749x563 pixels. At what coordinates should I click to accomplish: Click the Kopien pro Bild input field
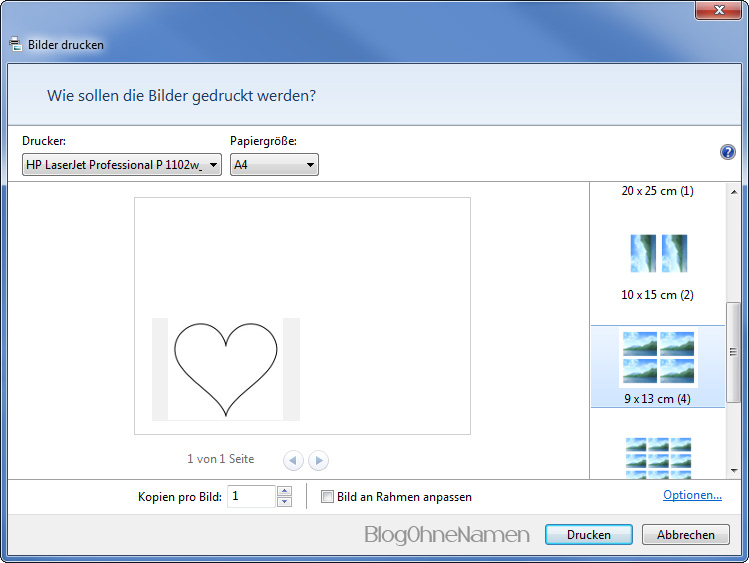tap(250, 496)
